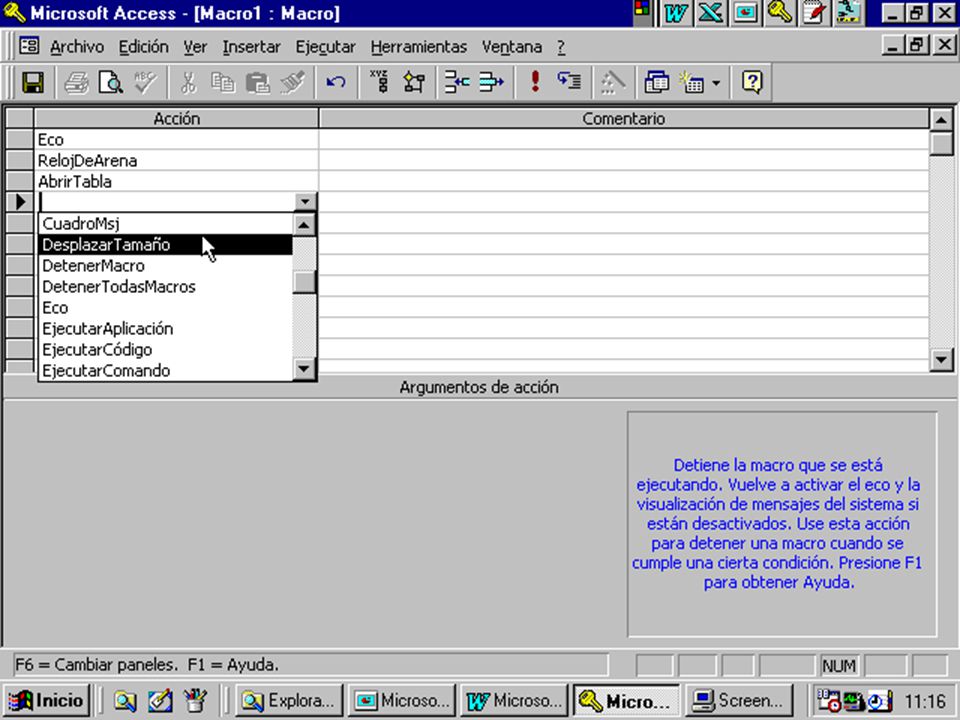Open the Edición menu

point(143,47)
